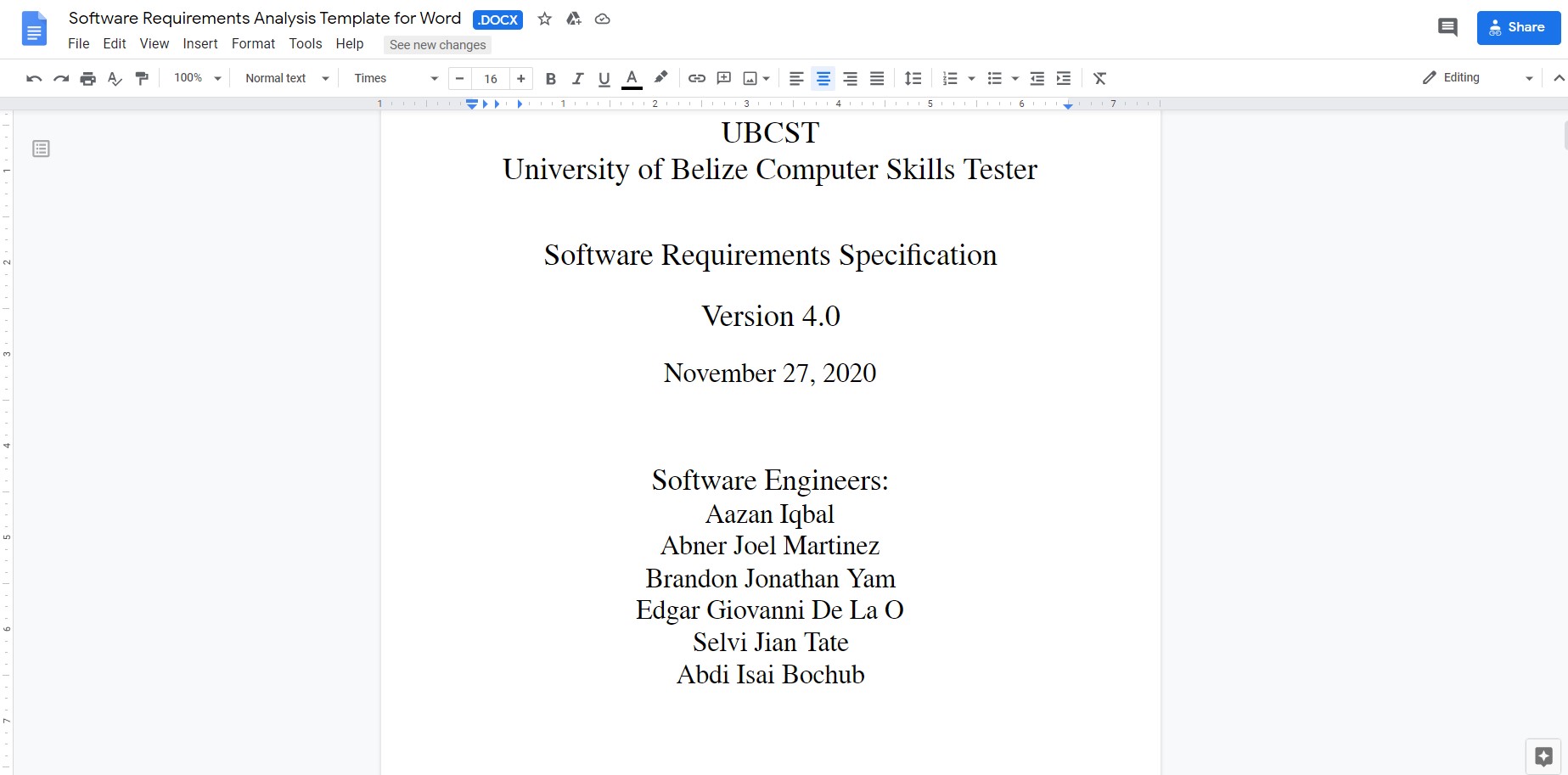Toggle italic formatting
This screenshot has width=1568, height=775.
[x=577, y=78]
